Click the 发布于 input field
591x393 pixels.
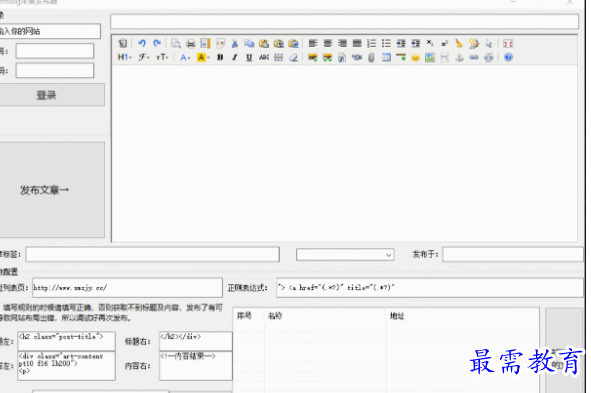tap(513, 254)
